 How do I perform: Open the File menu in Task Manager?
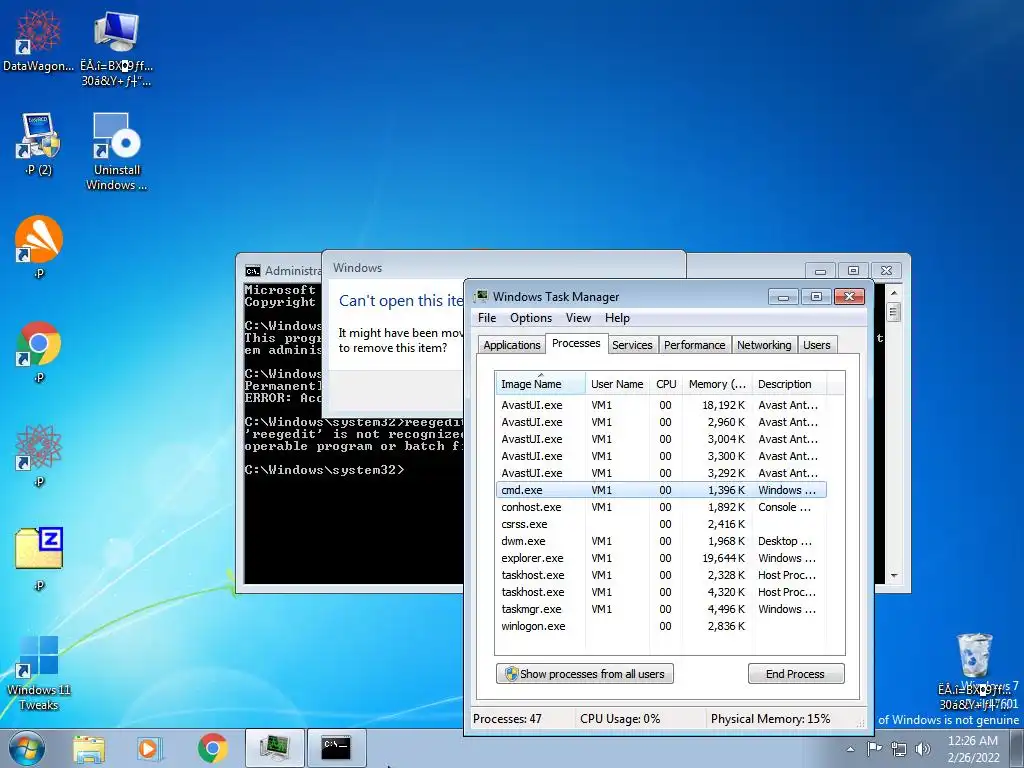(487, 318)
